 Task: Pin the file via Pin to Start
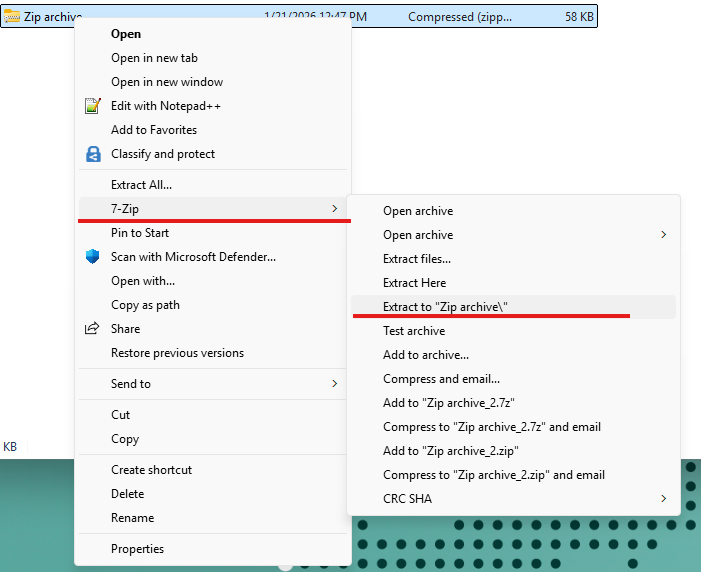[140, 233]
